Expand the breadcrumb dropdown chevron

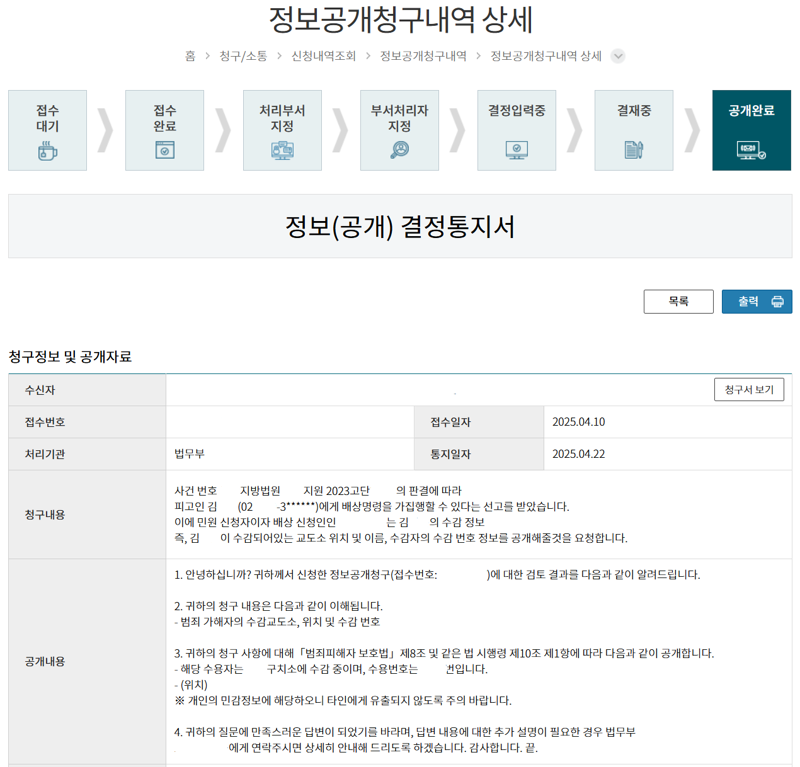[x=618, y=56]
